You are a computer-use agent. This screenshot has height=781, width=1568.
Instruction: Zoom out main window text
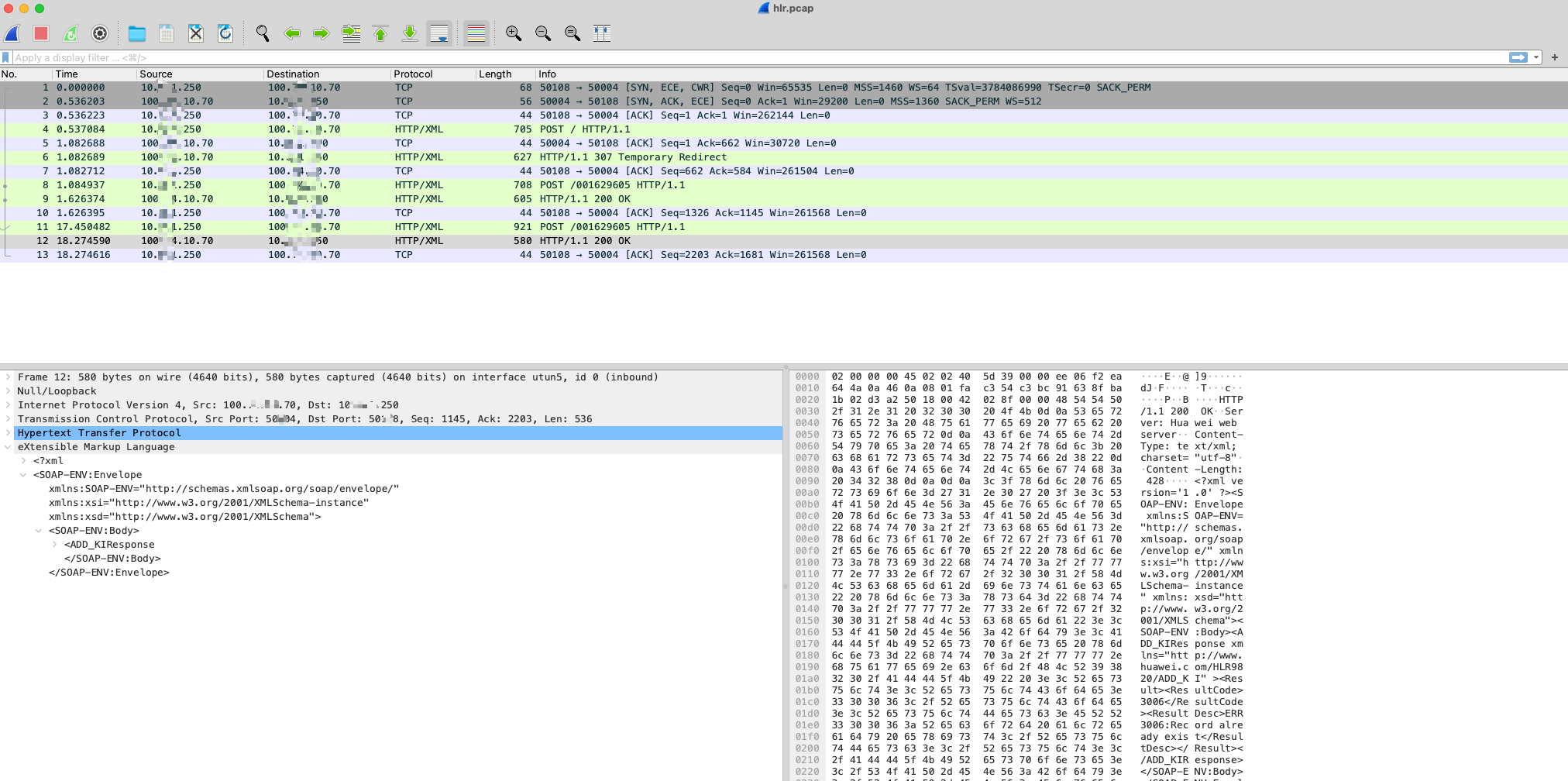point(543,33)
